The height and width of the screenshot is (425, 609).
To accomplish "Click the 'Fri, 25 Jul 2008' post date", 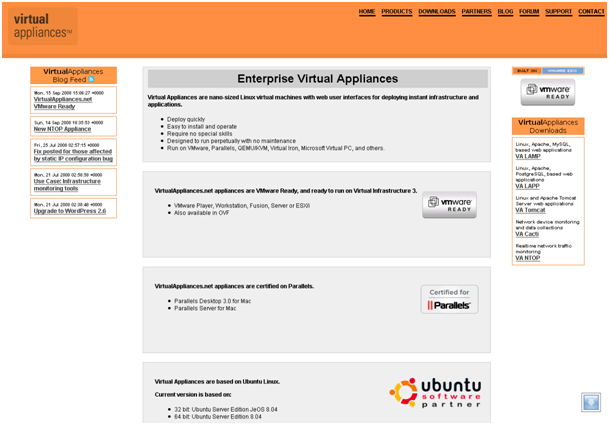I will click(x=66, y=145).
